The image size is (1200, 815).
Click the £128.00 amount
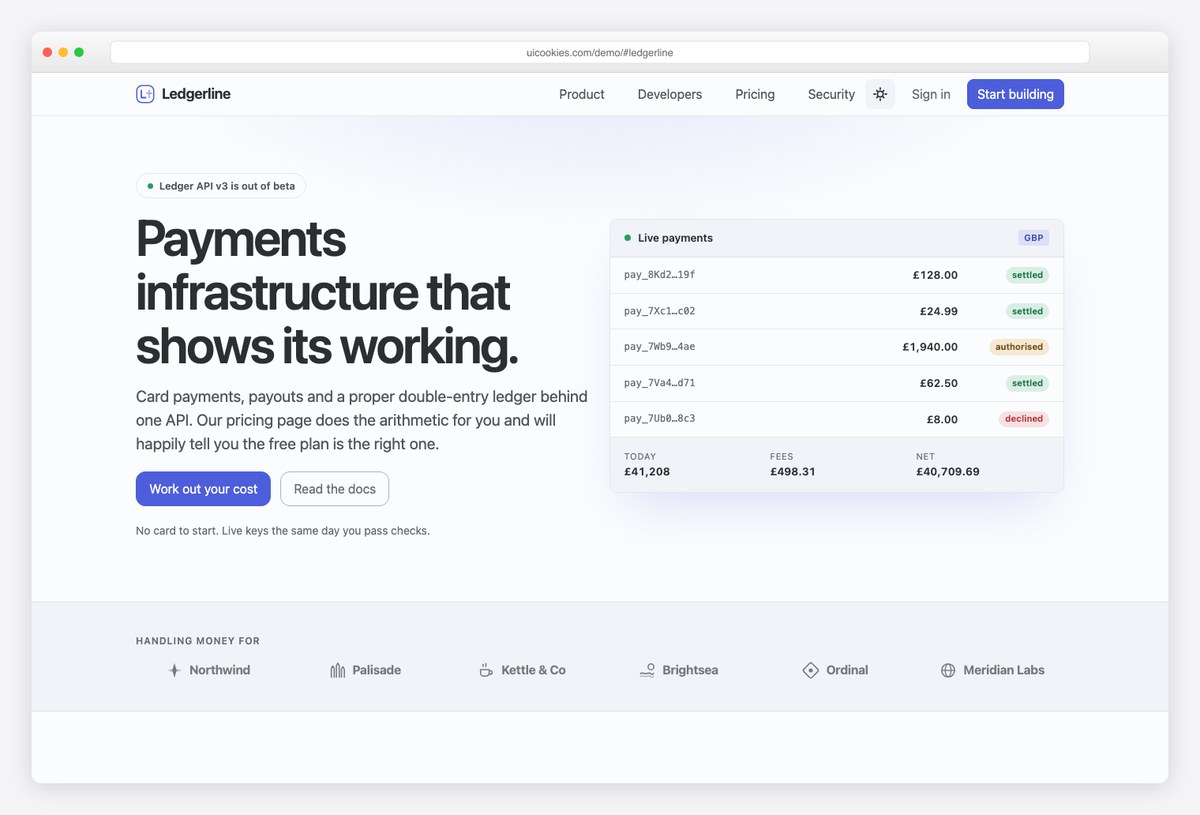(935, 275)
